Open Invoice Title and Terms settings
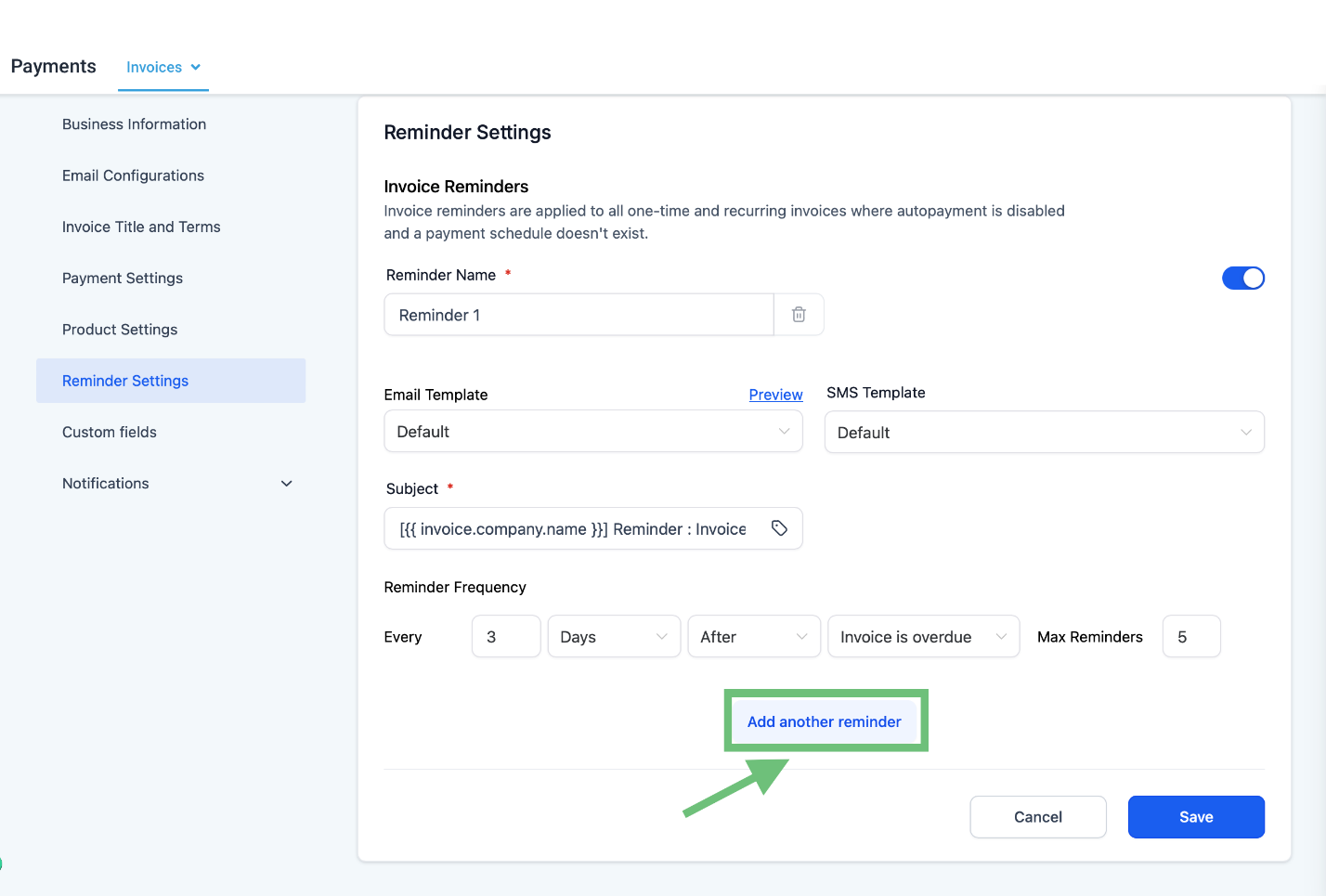This screenshot has height=896, width=1326. pos(141,227)
